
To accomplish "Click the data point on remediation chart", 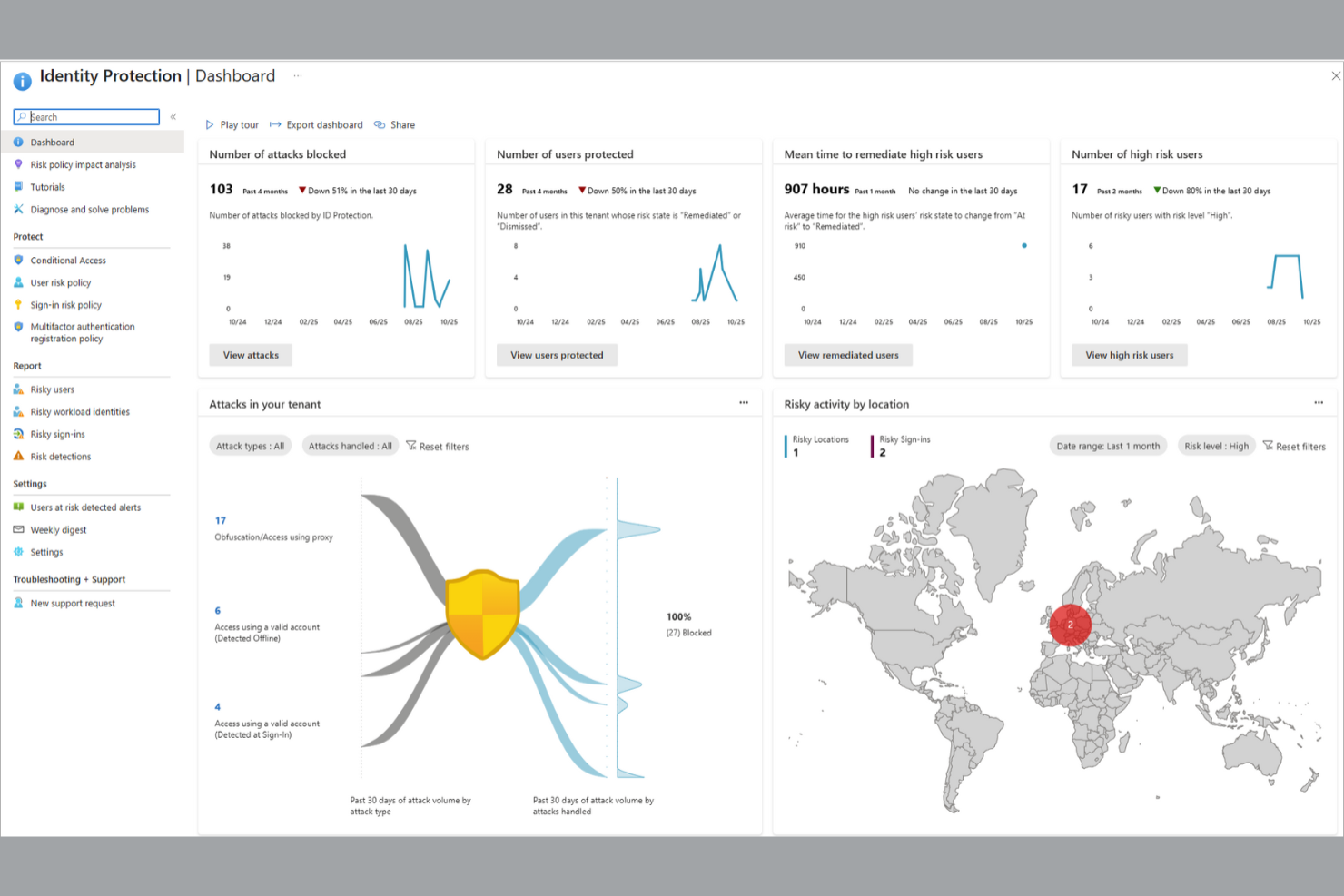I will 1024,245.
